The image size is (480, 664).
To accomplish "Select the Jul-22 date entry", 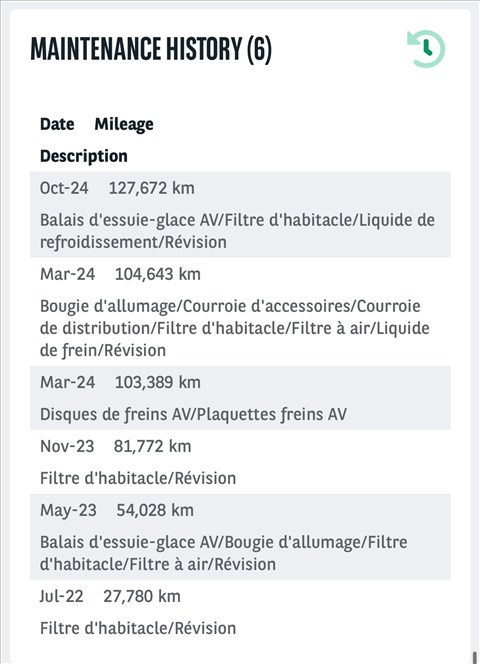I will click(x=61, y=596).
